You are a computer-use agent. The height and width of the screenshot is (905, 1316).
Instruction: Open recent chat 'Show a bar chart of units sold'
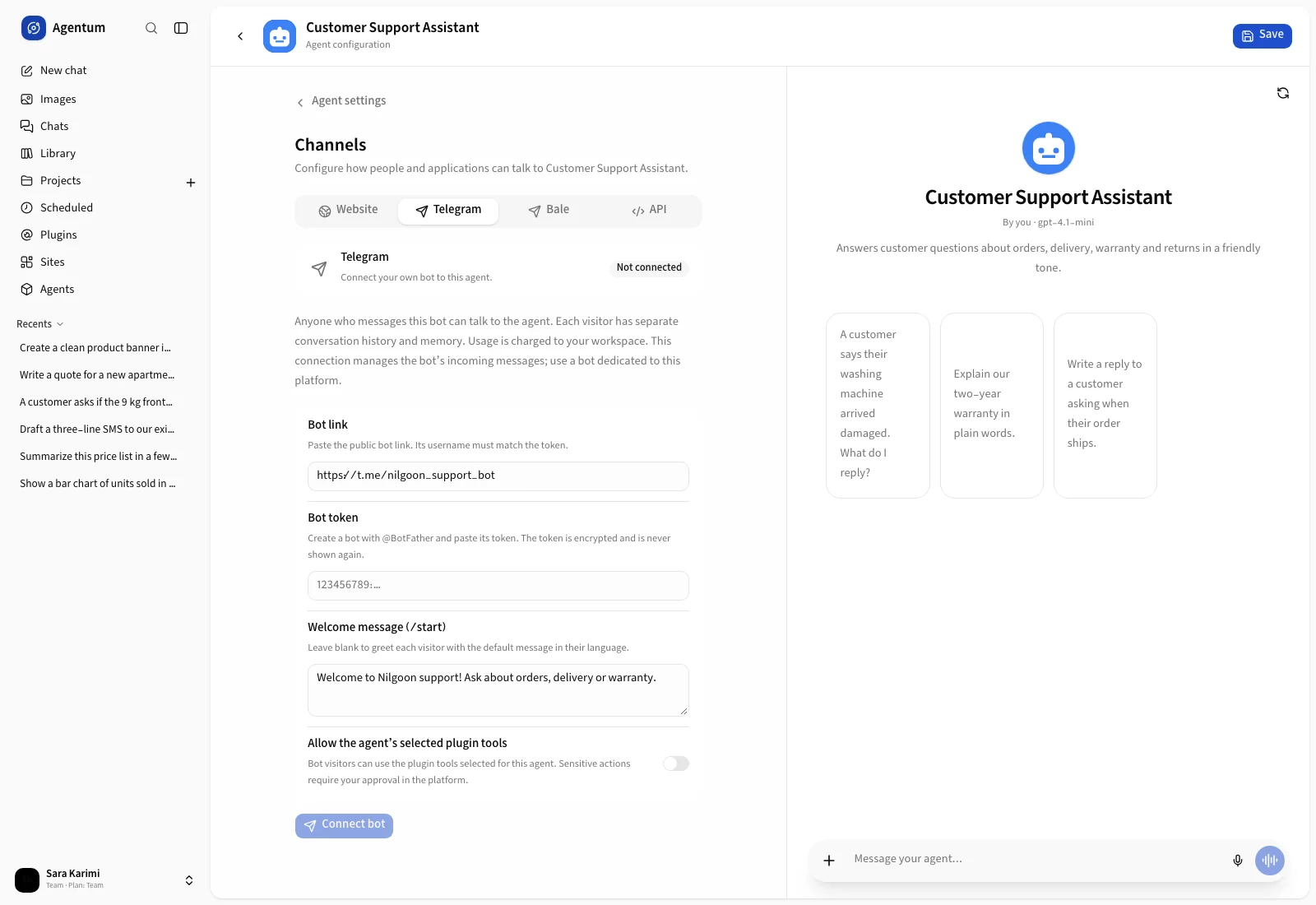click(x=99, y=484)
